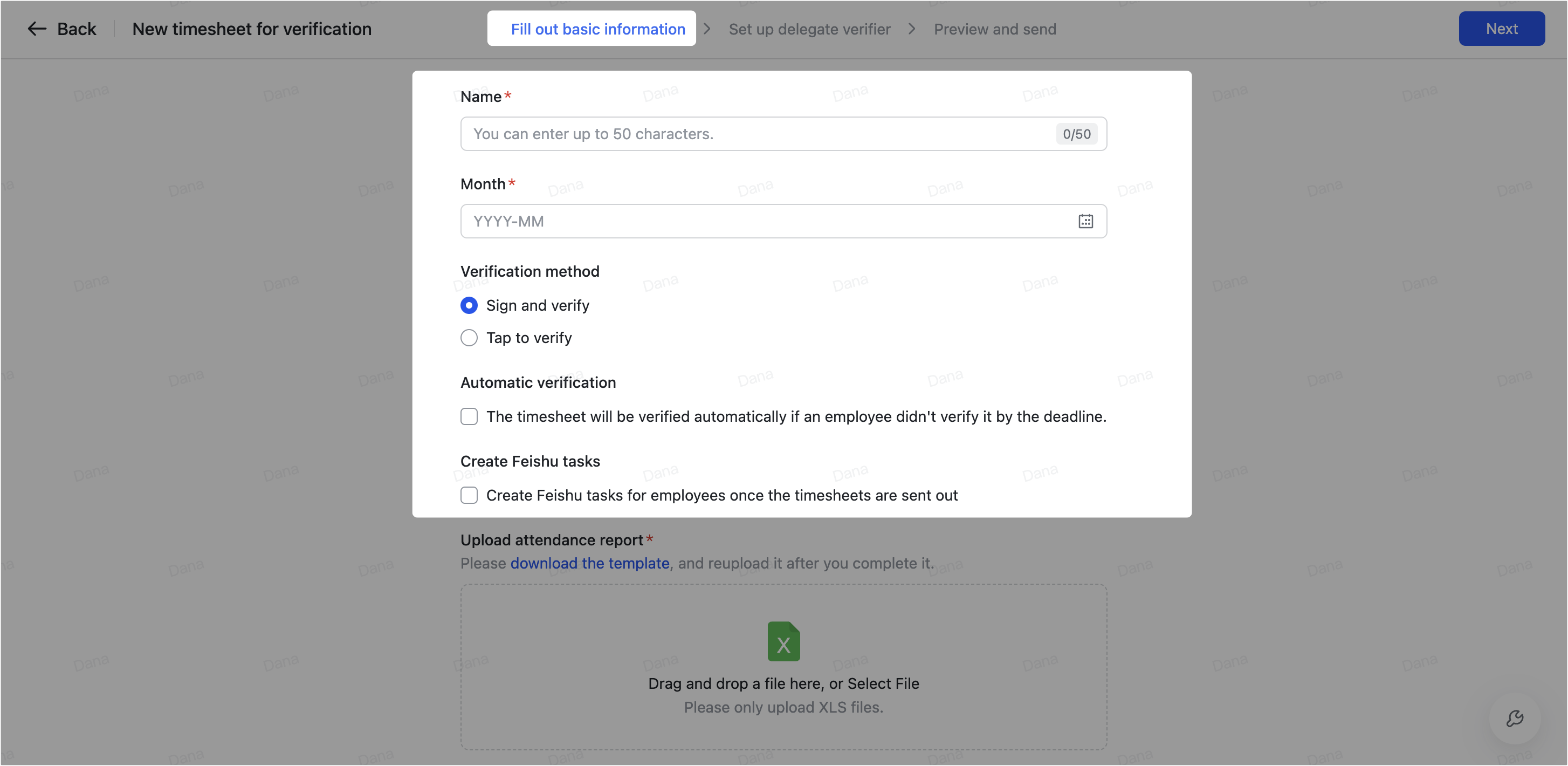Switch to the Preview and send step
This screenshot has width=1568, height=766.
tap(995, 29)
